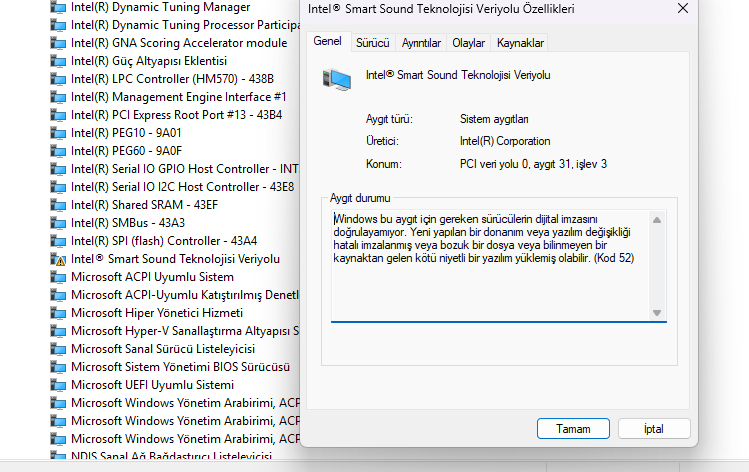Click the Microsoft ACPI Uyumlu Sistem icon
Viewport: 749px width, 472px height.
click(x=58, y=277)
